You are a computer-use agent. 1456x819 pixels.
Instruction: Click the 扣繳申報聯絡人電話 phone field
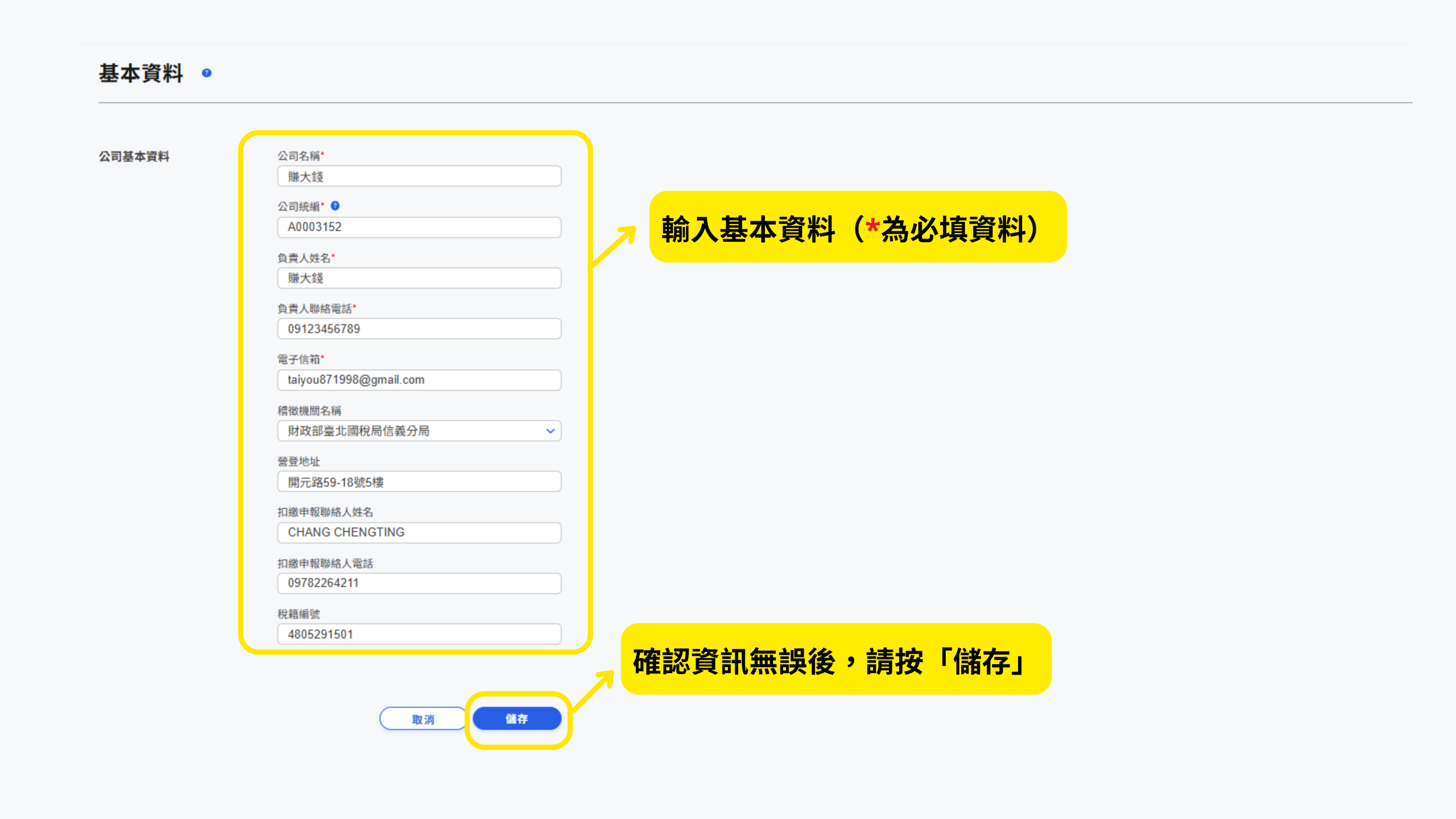[419, 583]
